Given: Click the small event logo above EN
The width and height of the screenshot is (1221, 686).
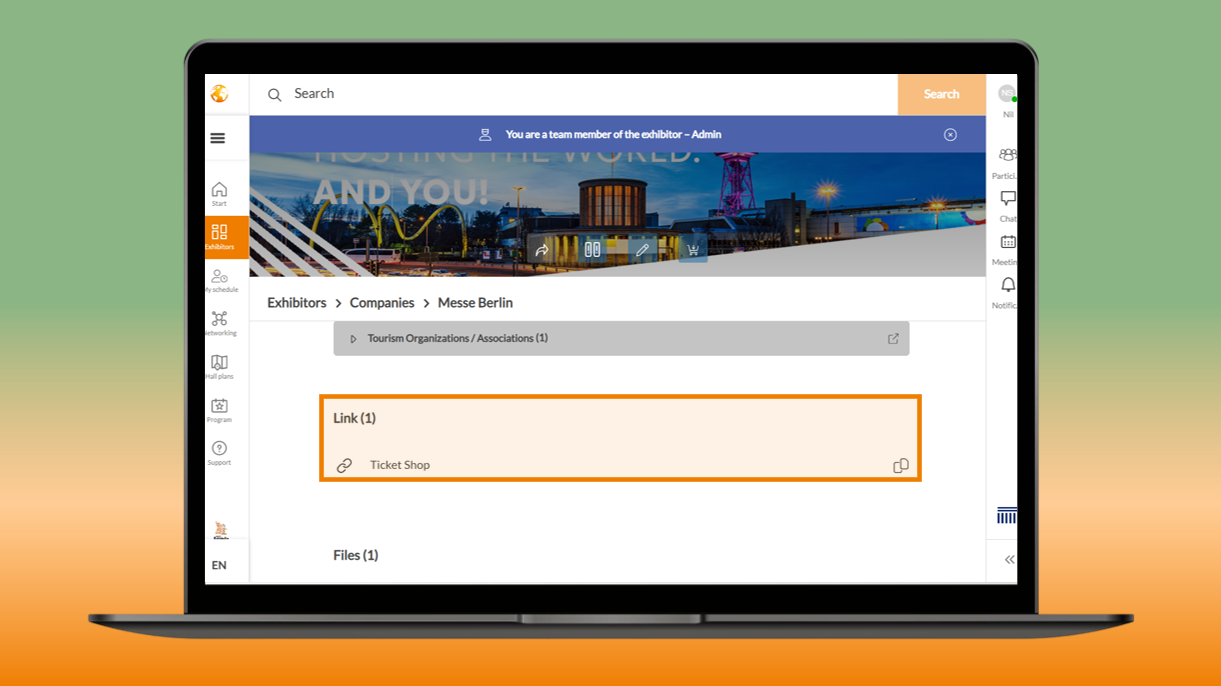Looking at the screenshot, I should 220,530.
